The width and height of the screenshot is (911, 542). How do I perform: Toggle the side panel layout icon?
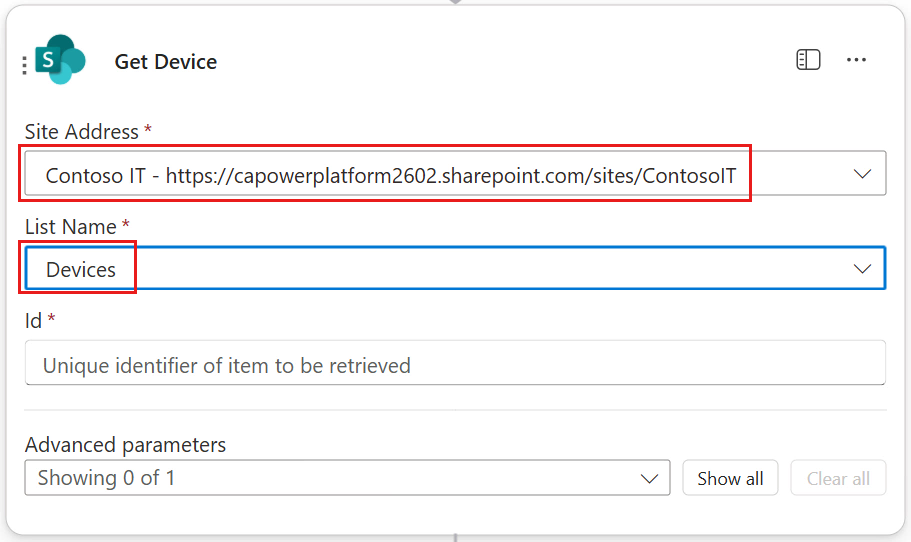(x=808, y=60)
